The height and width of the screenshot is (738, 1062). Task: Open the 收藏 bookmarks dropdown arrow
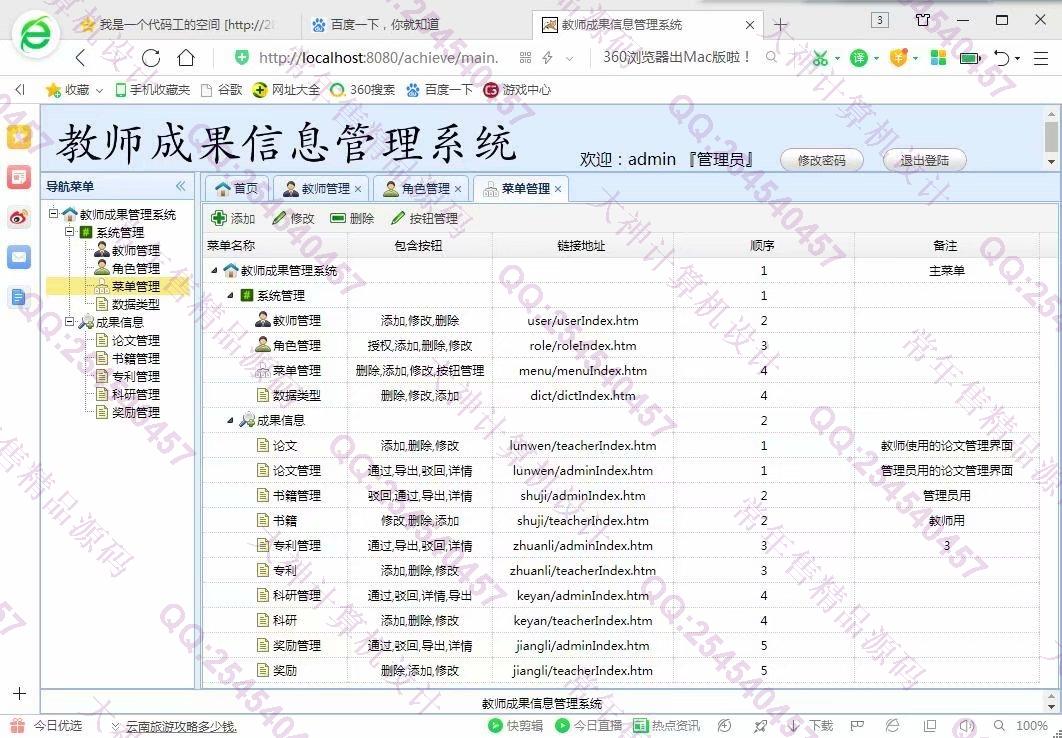(100, 90)
